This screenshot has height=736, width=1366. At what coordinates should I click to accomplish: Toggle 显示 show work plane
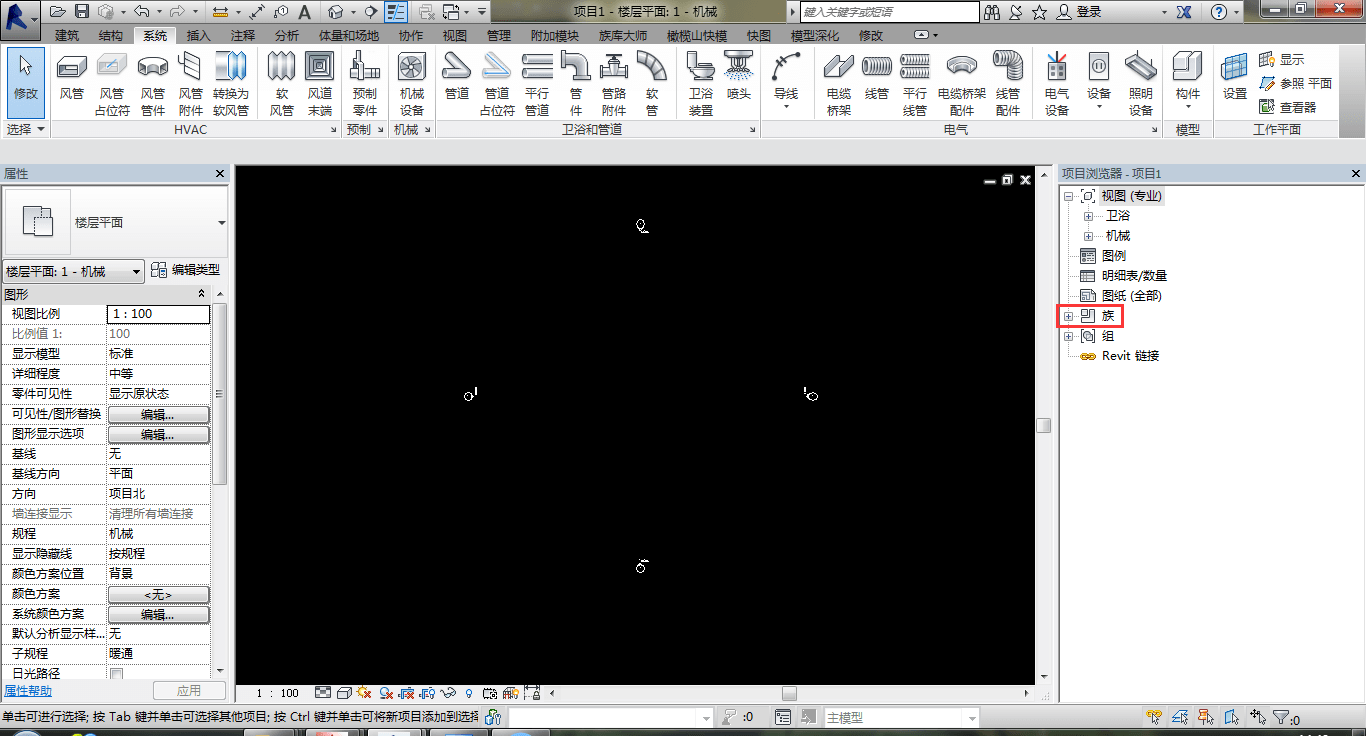tap(1281, 60)
